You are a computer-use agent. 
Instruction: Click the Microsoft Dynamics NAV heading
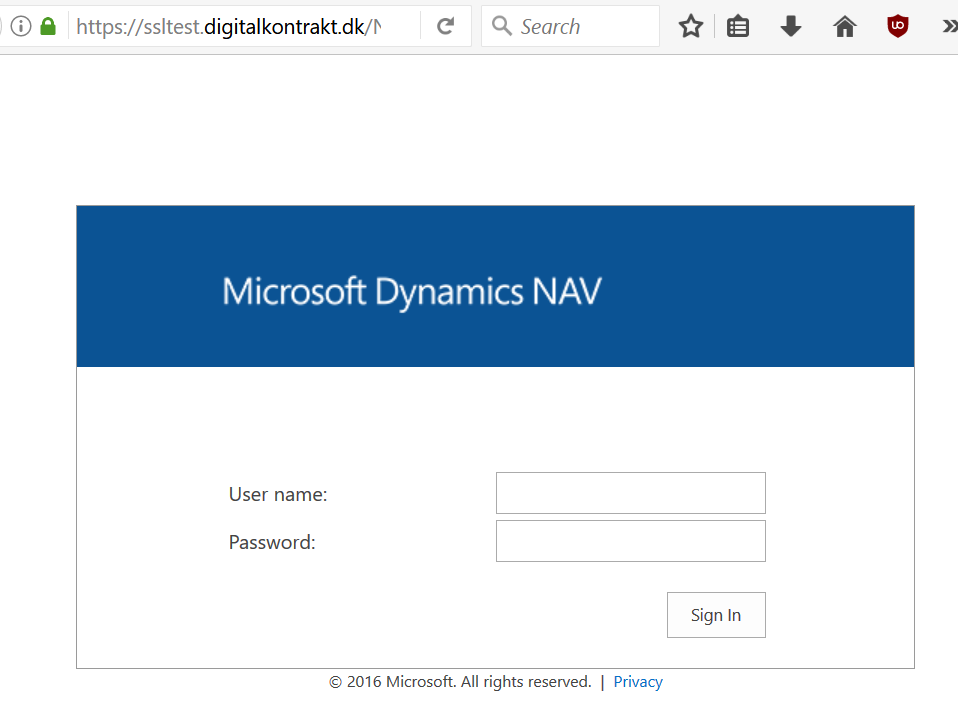click(x=412, y=292)
